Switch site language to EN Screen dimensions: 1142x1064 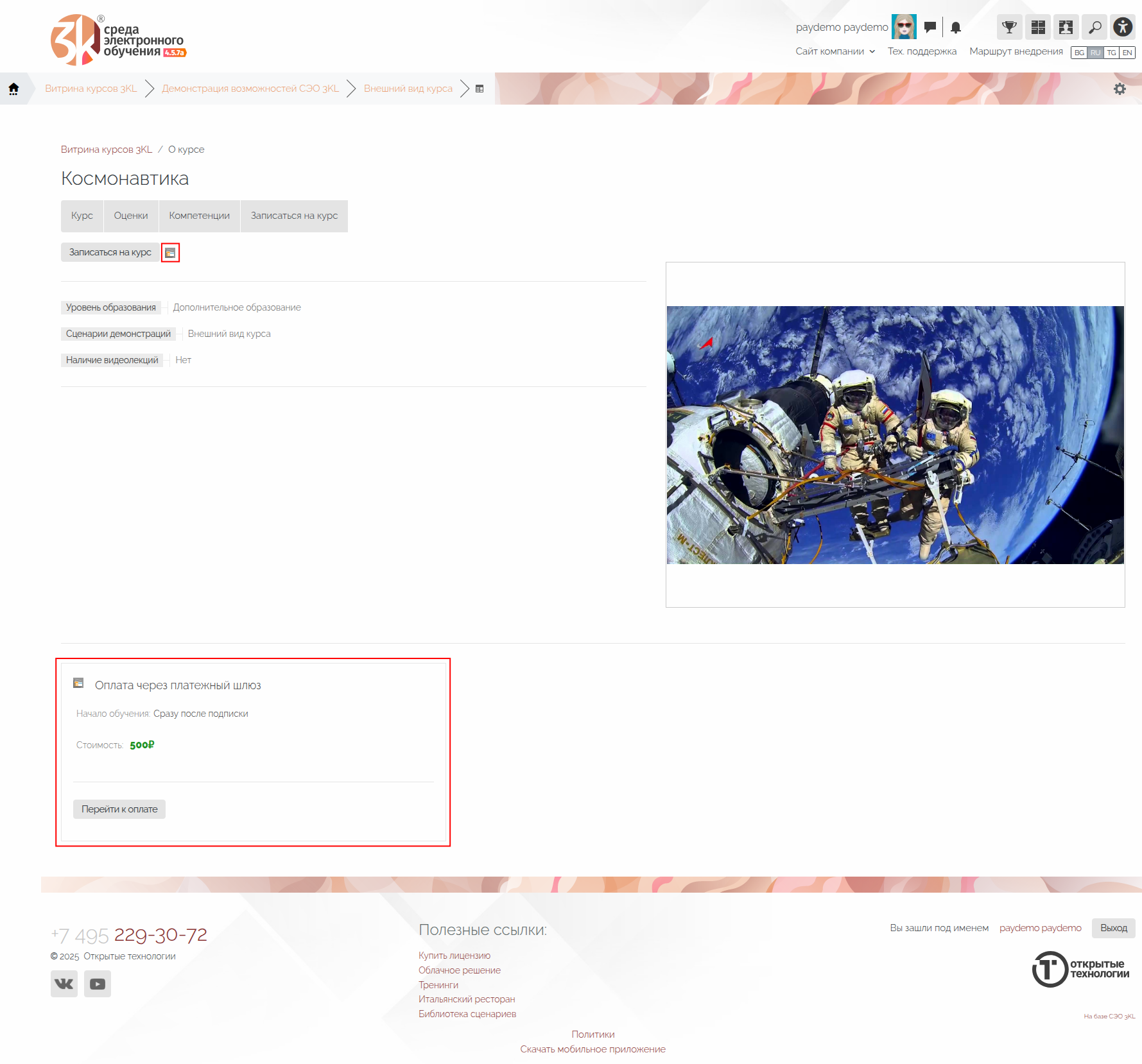[1127, 53]
